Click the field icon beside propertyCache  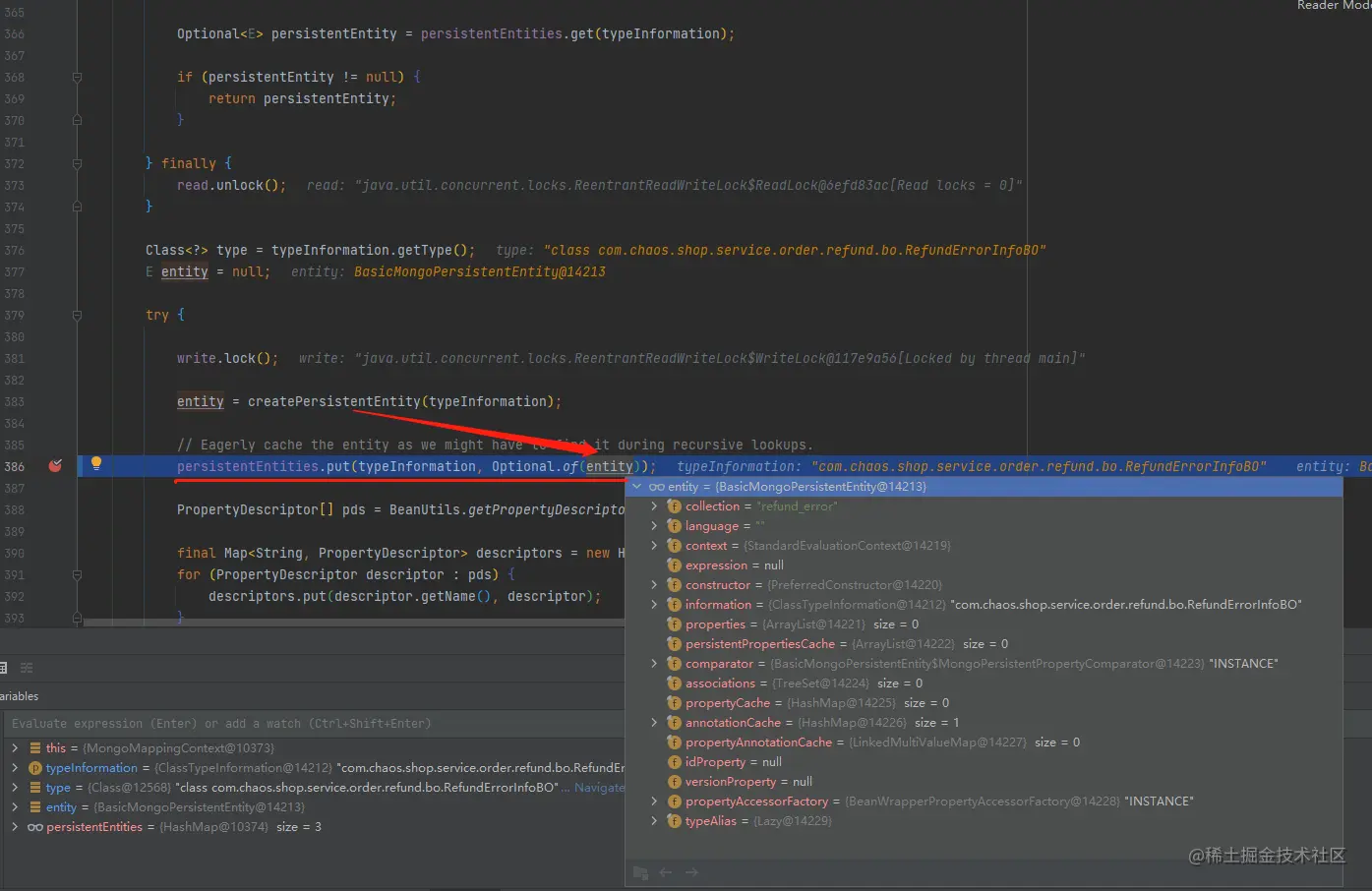[x=674, y=702]
